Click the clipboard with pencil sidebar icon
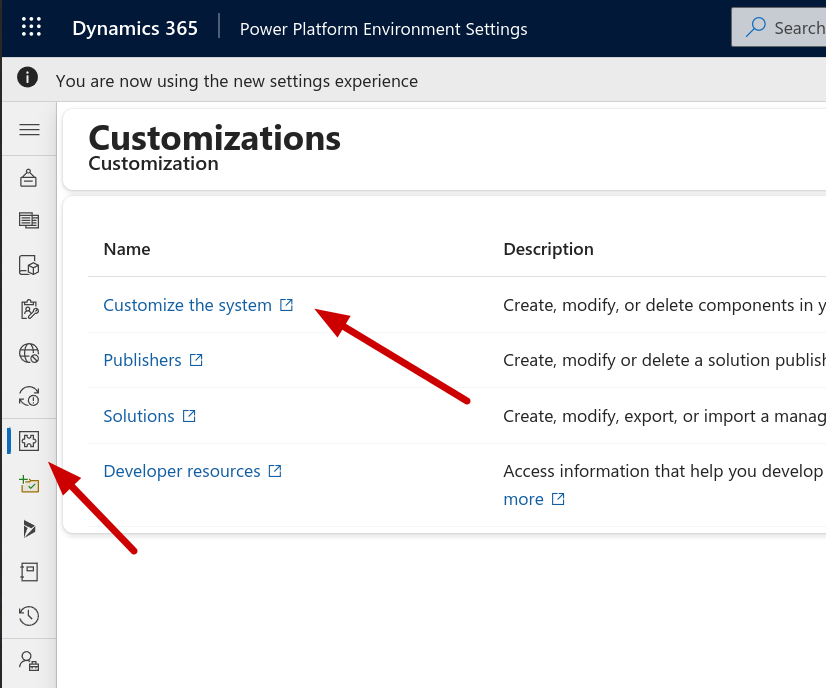This screenshot has height=688, width=826. pos(29,309)
